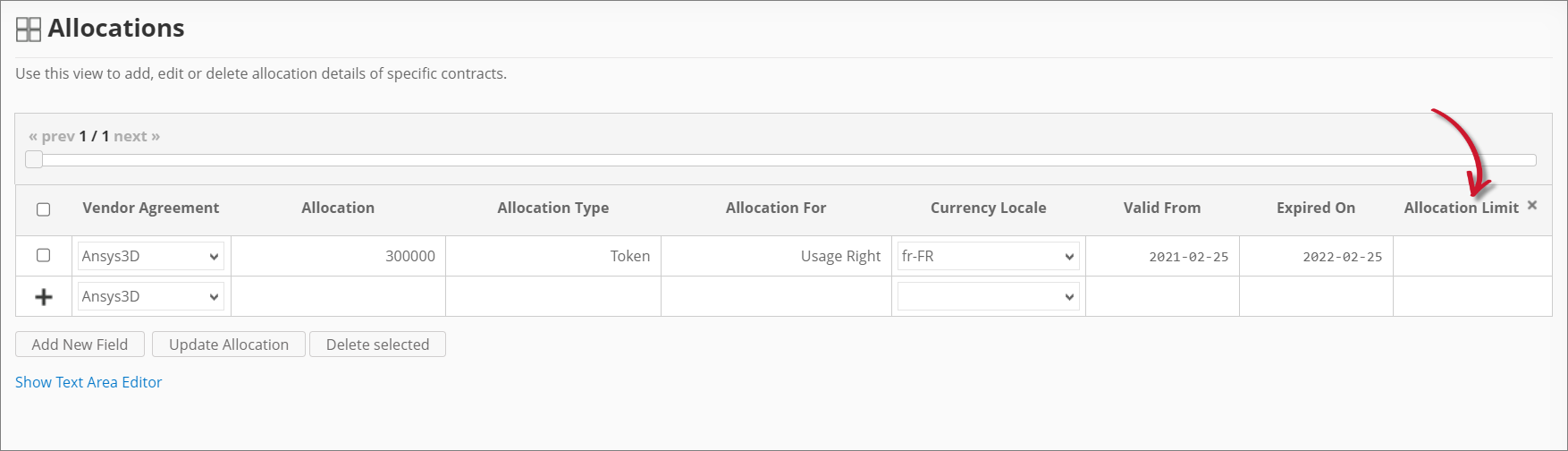This screenshot has height=451, width=1568.
Task: Click the plus icon in new row
Action: click(43, 297)
